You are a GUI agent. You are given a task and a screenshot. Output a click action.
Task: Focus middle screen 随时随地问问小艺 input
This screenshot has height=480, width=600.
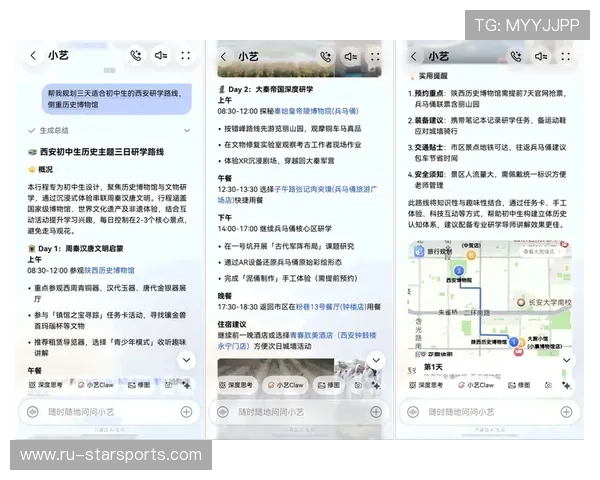(x=300, y=412)
